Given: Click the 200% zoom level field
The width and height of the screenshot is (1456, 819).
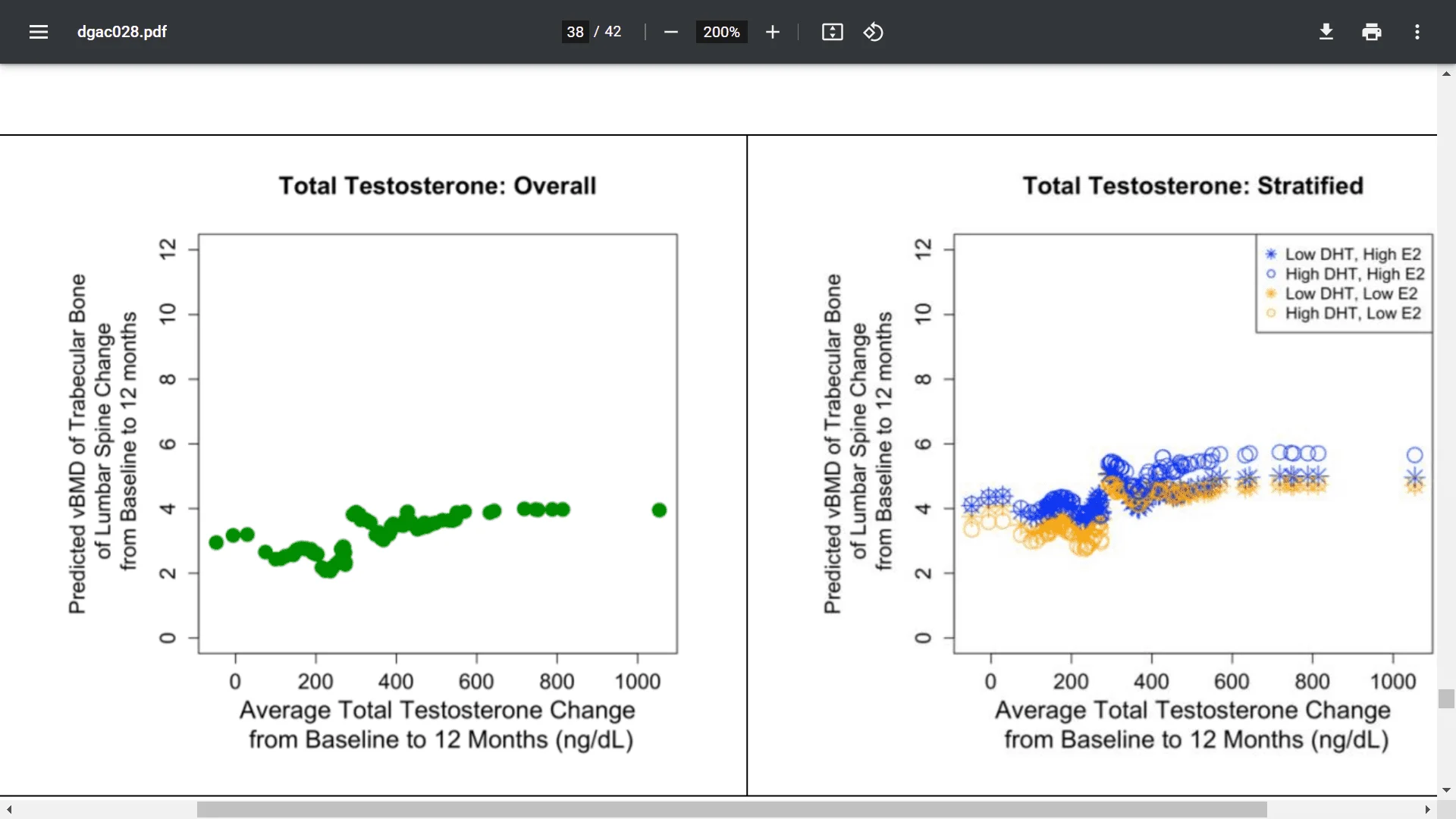Looking at the screenshot, I should pyautogui.click(x=721, y=32).
